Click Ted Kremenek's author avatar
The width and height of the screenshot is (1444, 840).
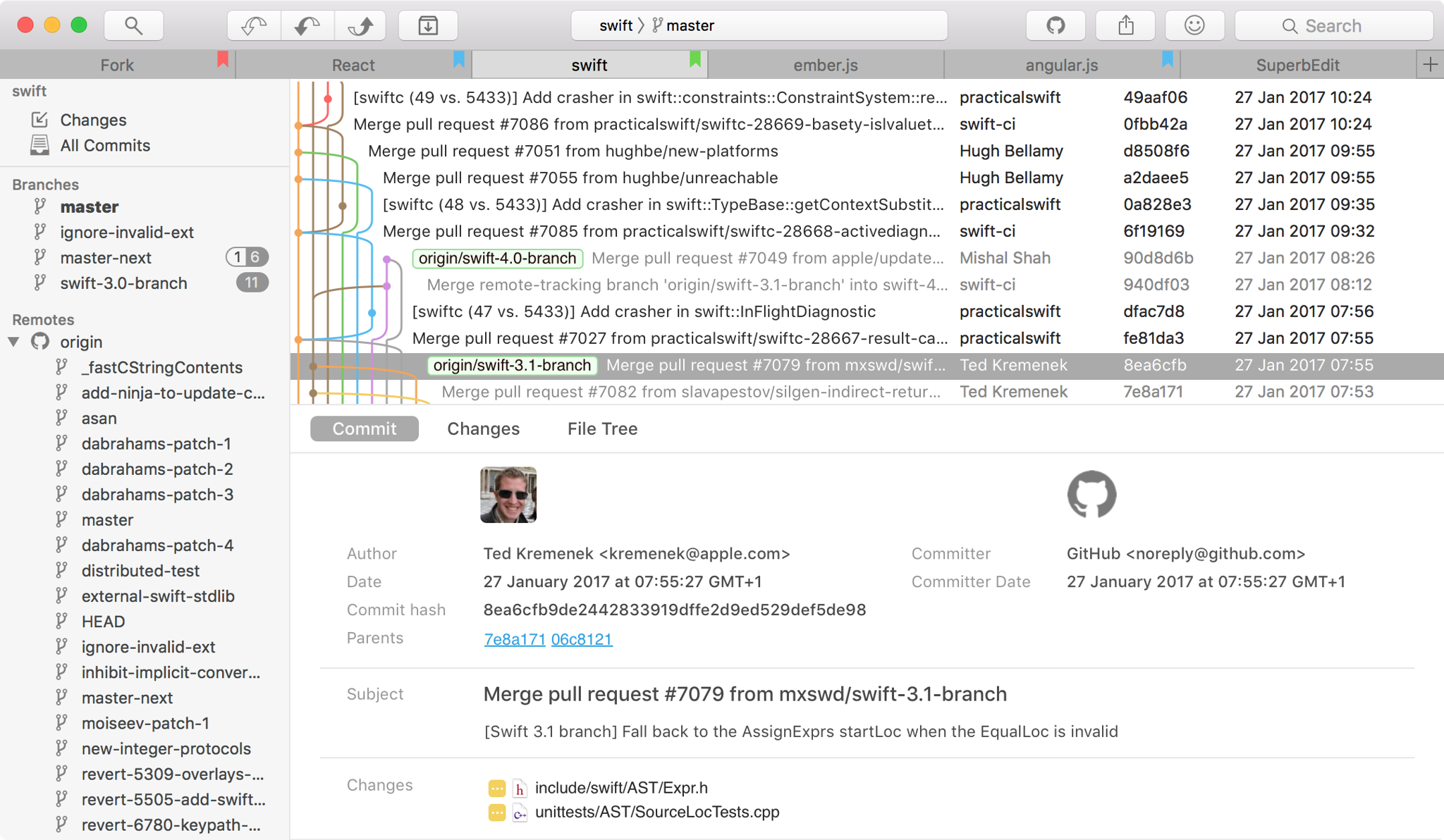click(x=508, y=495)
